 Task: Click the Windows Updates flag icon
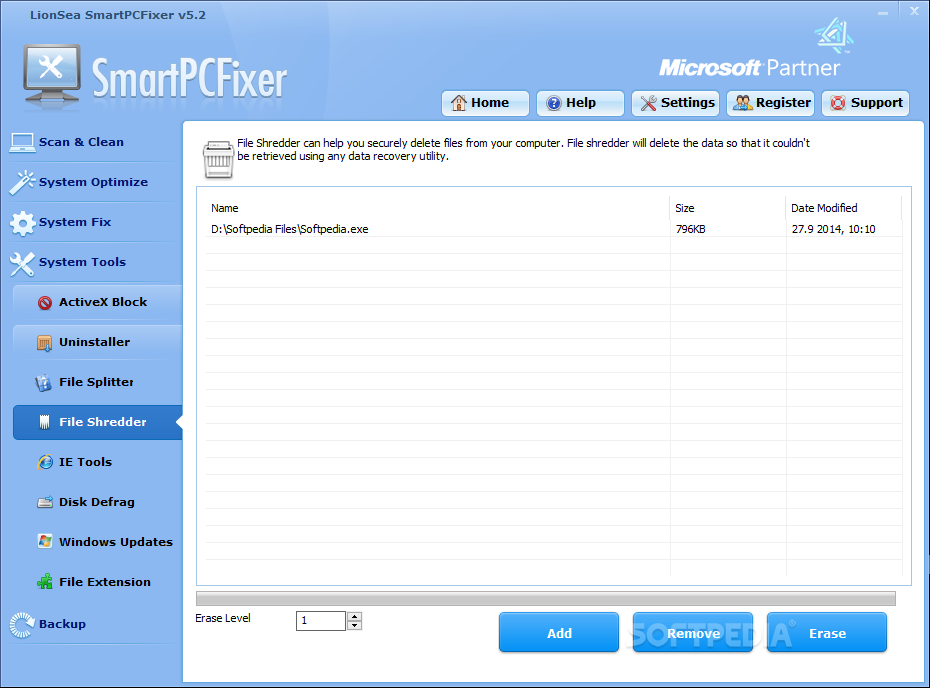click(45, 542)
